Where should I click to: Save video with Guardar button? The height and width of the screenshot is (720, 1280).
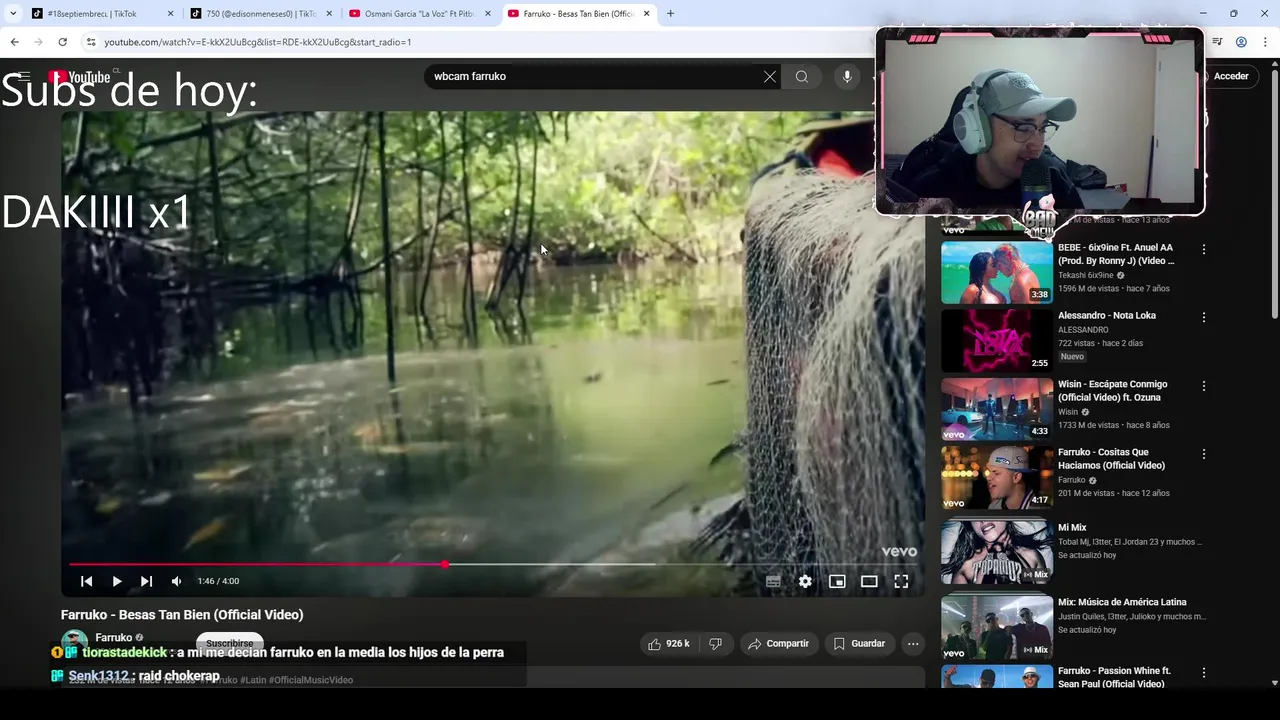[x=859, y=644]
